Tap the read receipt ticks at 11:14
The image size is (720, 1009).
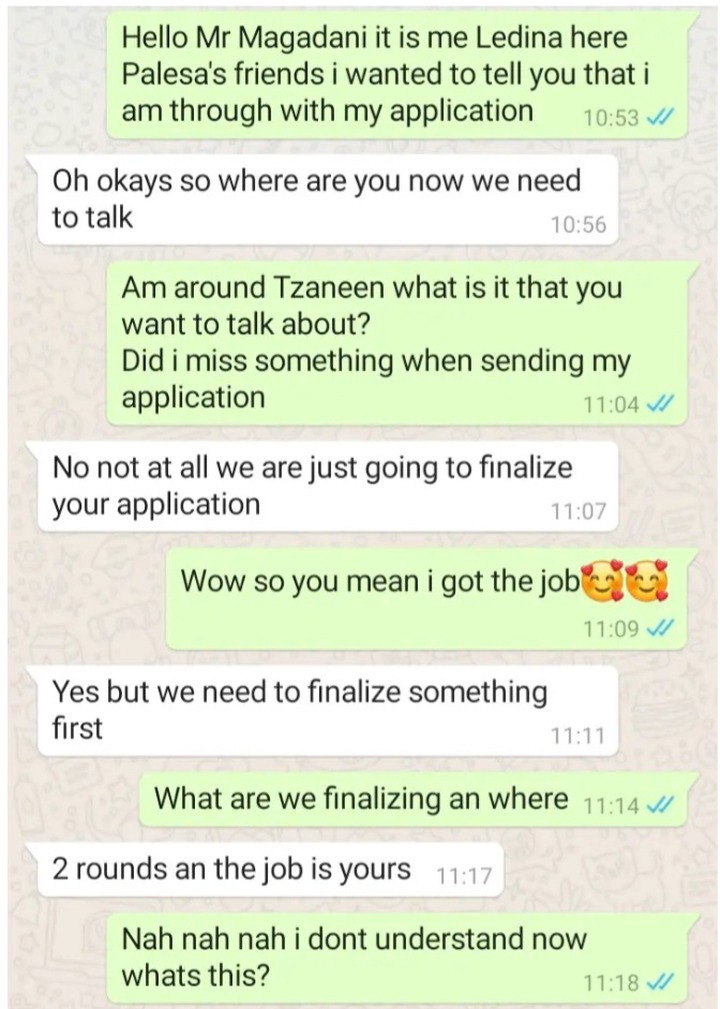coord(660,804)
